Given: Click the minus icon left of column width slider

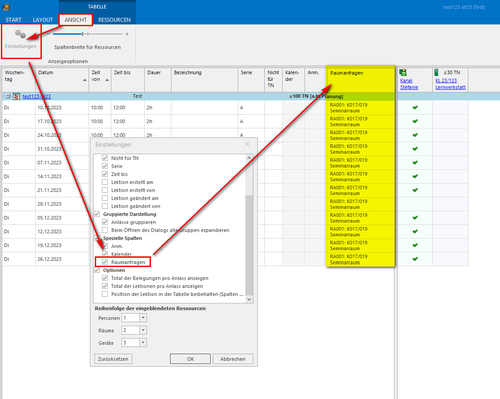Looking at the screenshot, I should pyautogui.click(x=48, y=34).
